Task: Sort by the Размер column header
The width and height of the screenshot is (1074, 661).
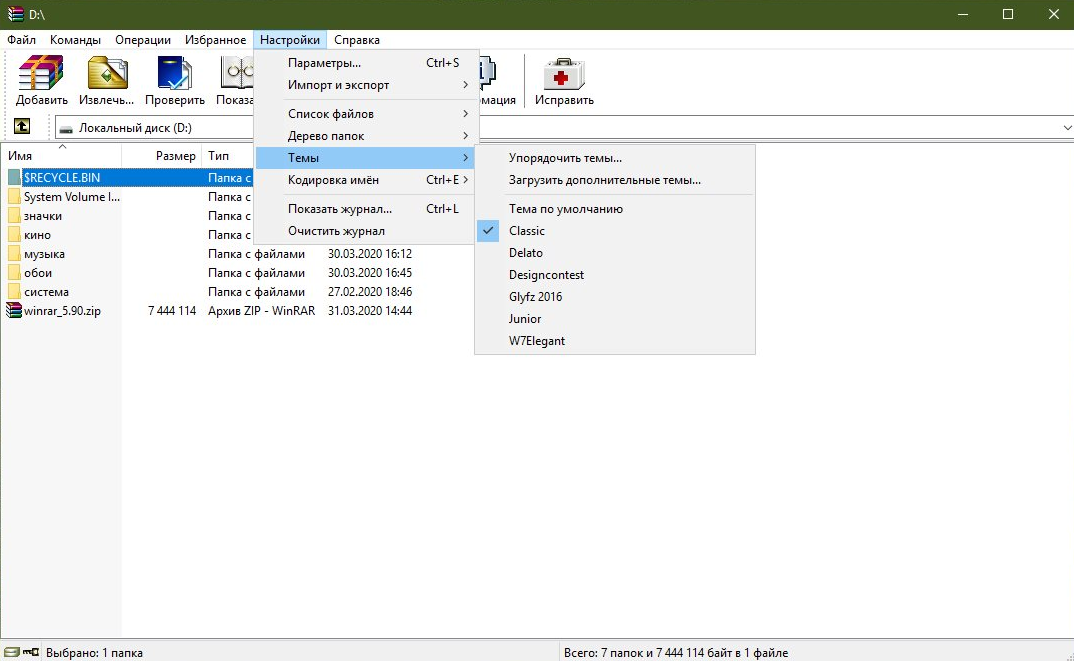Action: point(162,155)
